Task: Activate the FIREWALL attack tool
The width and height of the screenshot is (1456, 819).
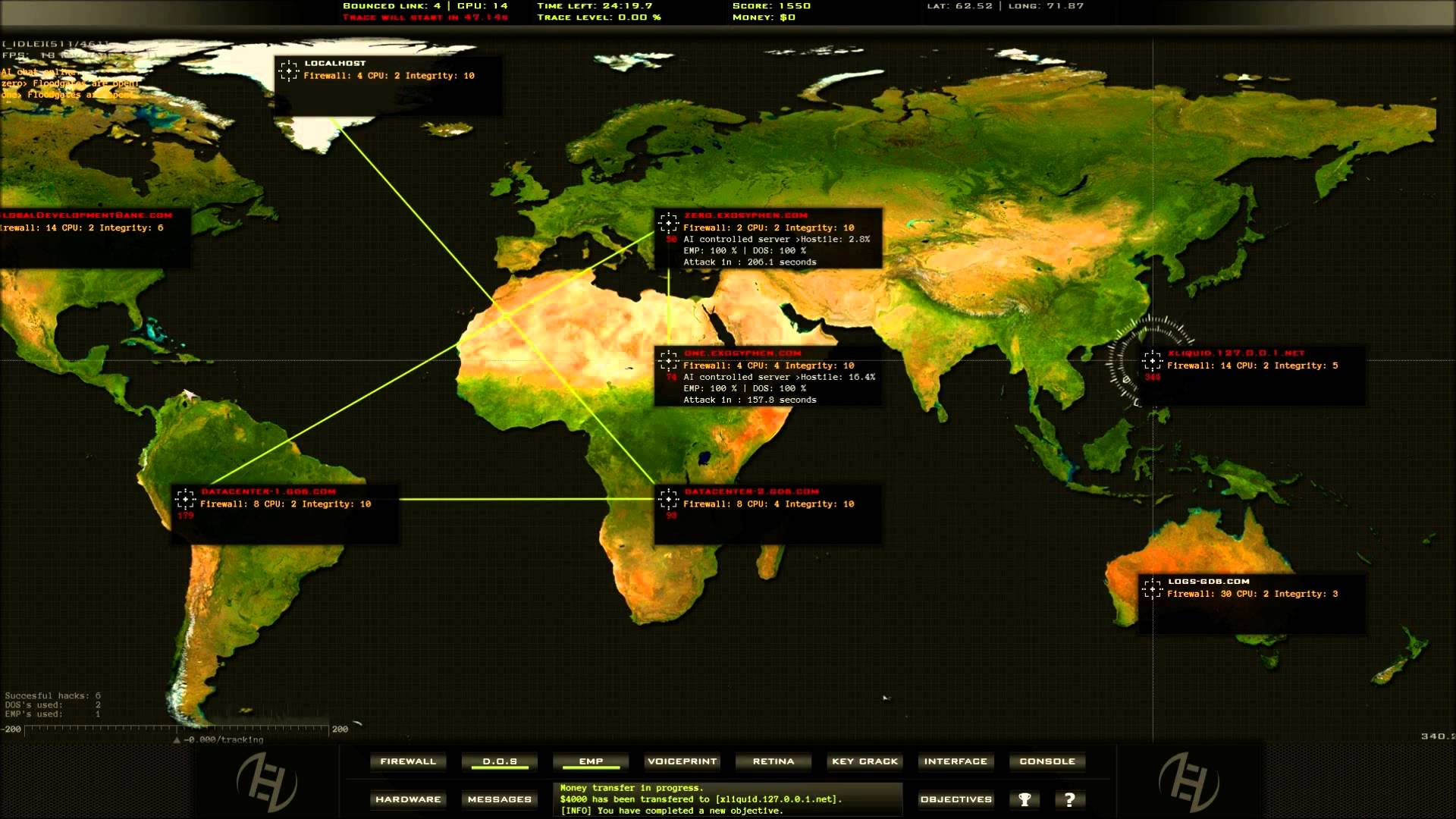Action: click(408, 761)
